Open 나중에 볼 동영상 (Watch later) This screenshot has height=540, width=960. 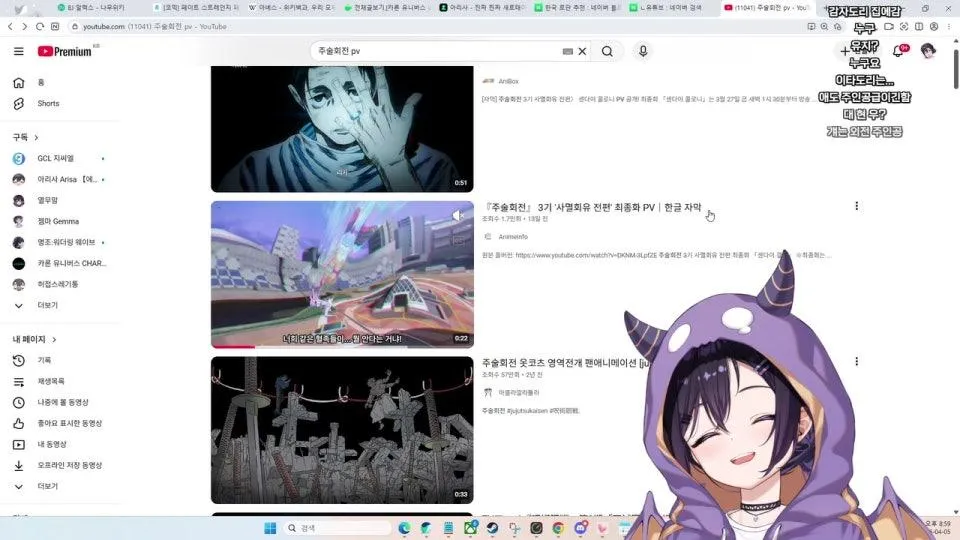point(61,402)
